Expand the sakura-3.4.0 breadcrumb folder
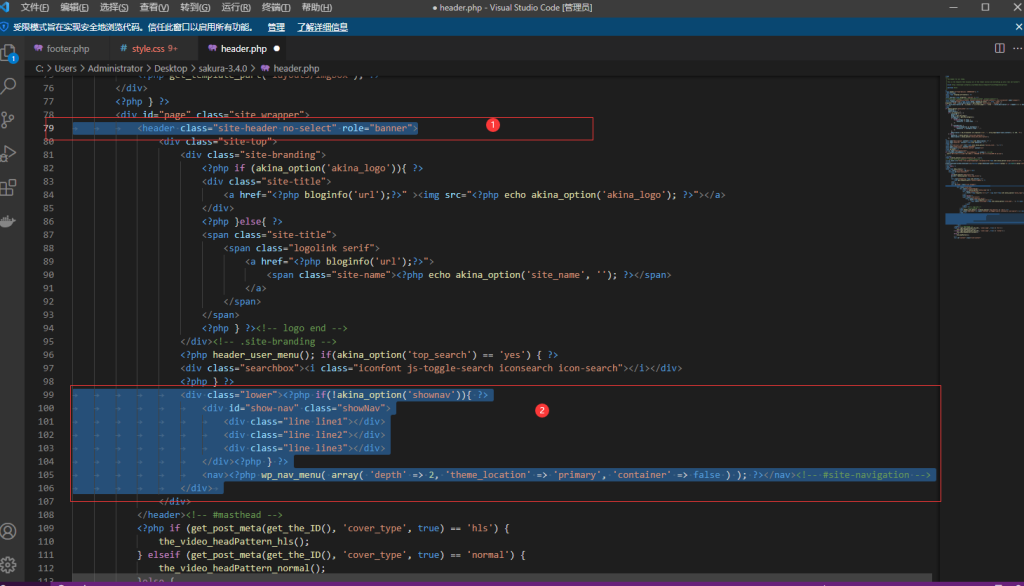This screenshot has height=586, width=1024. click(223, 68)
